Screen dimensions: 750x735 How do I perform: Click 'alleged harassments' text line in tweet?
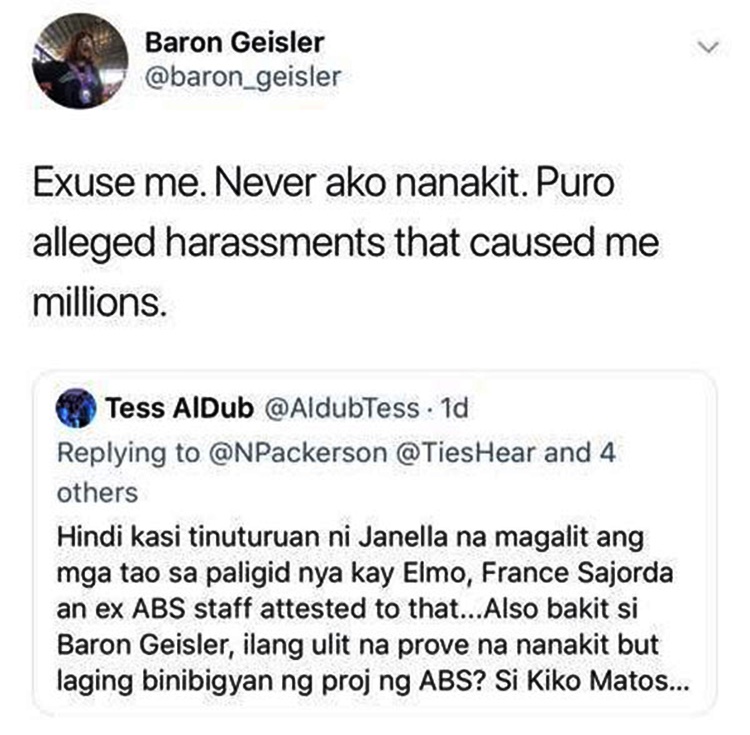(x=346, y=242)
